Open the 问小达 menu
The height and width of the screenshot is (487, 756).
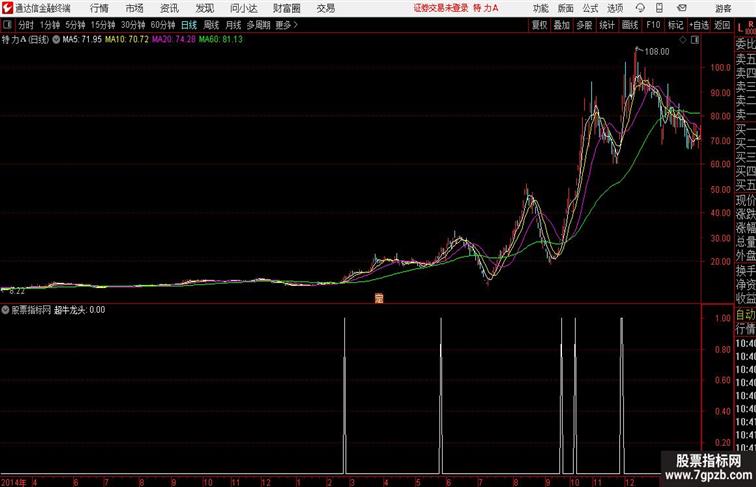tap(243, 8)
